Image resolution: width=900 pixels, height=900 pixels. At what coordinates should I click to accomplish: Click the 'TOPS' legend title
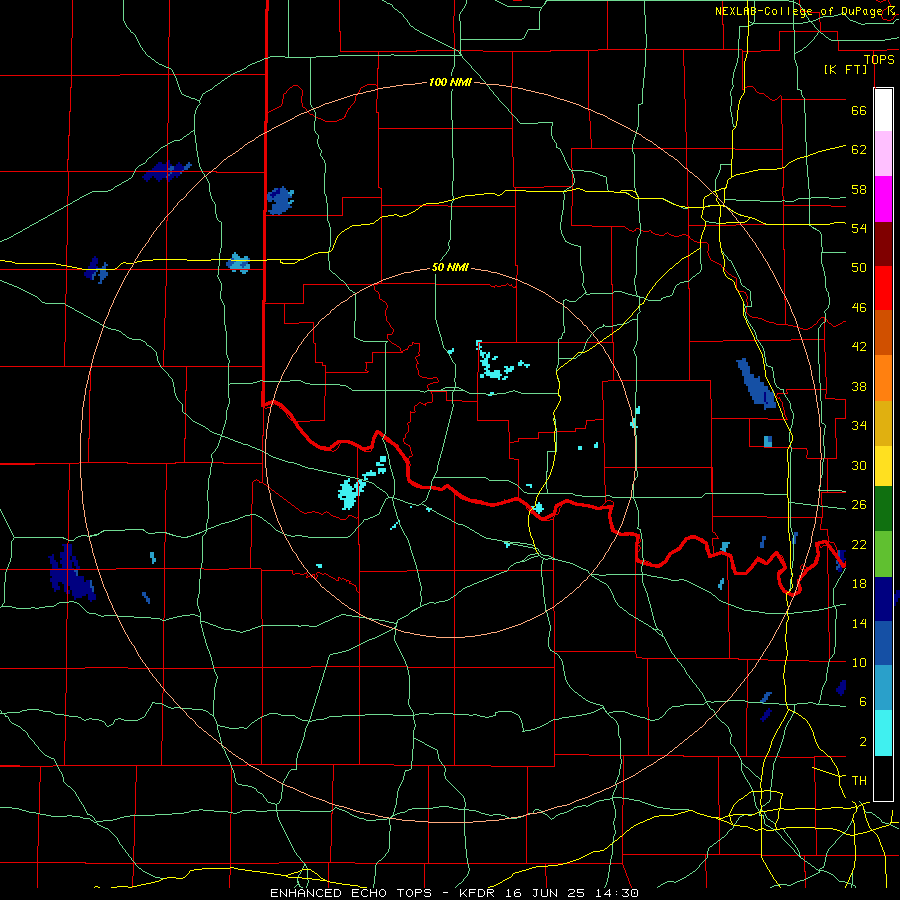point(879,60)
